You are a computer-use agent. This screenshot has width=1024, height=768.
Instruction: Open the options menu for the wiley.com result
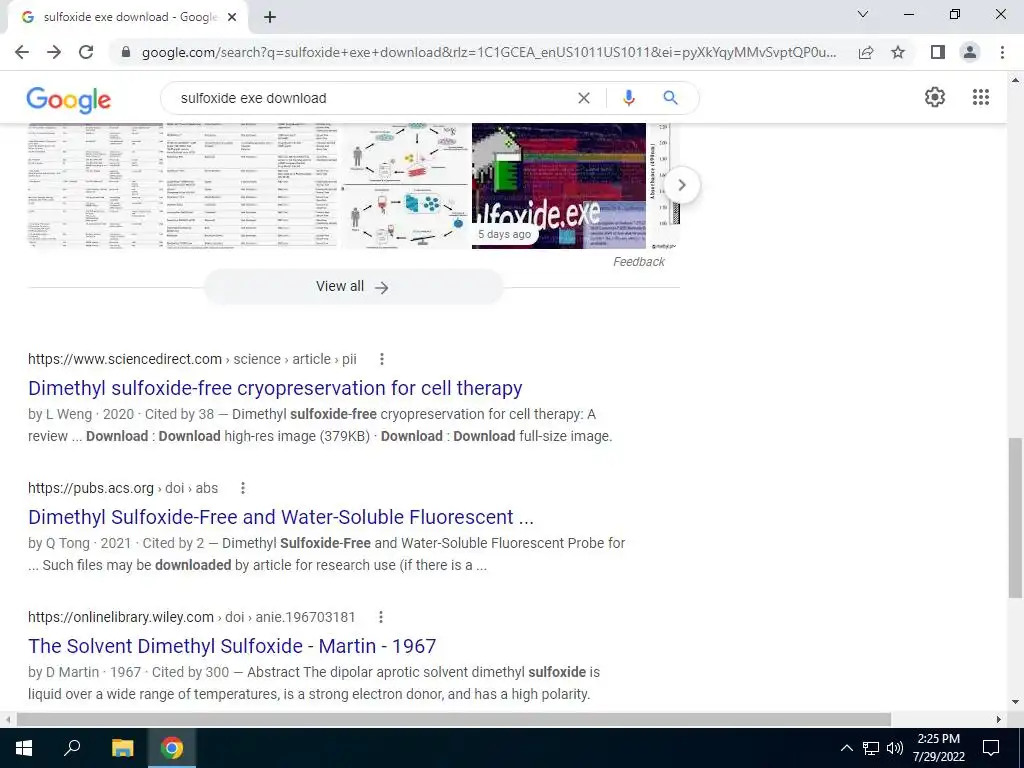pos(381,617)
